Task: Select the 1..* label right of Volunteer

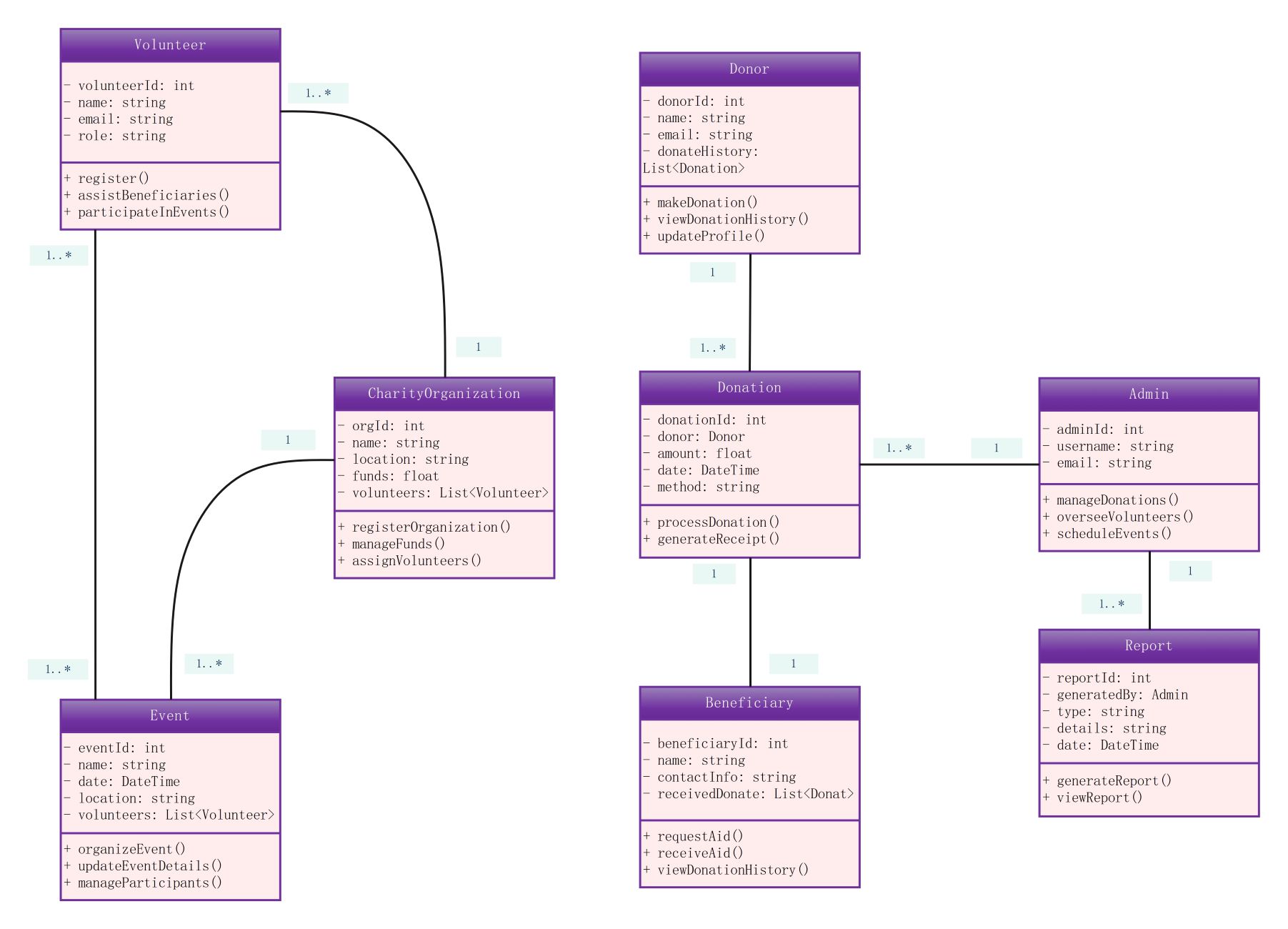Action: (x=318, y=93)
